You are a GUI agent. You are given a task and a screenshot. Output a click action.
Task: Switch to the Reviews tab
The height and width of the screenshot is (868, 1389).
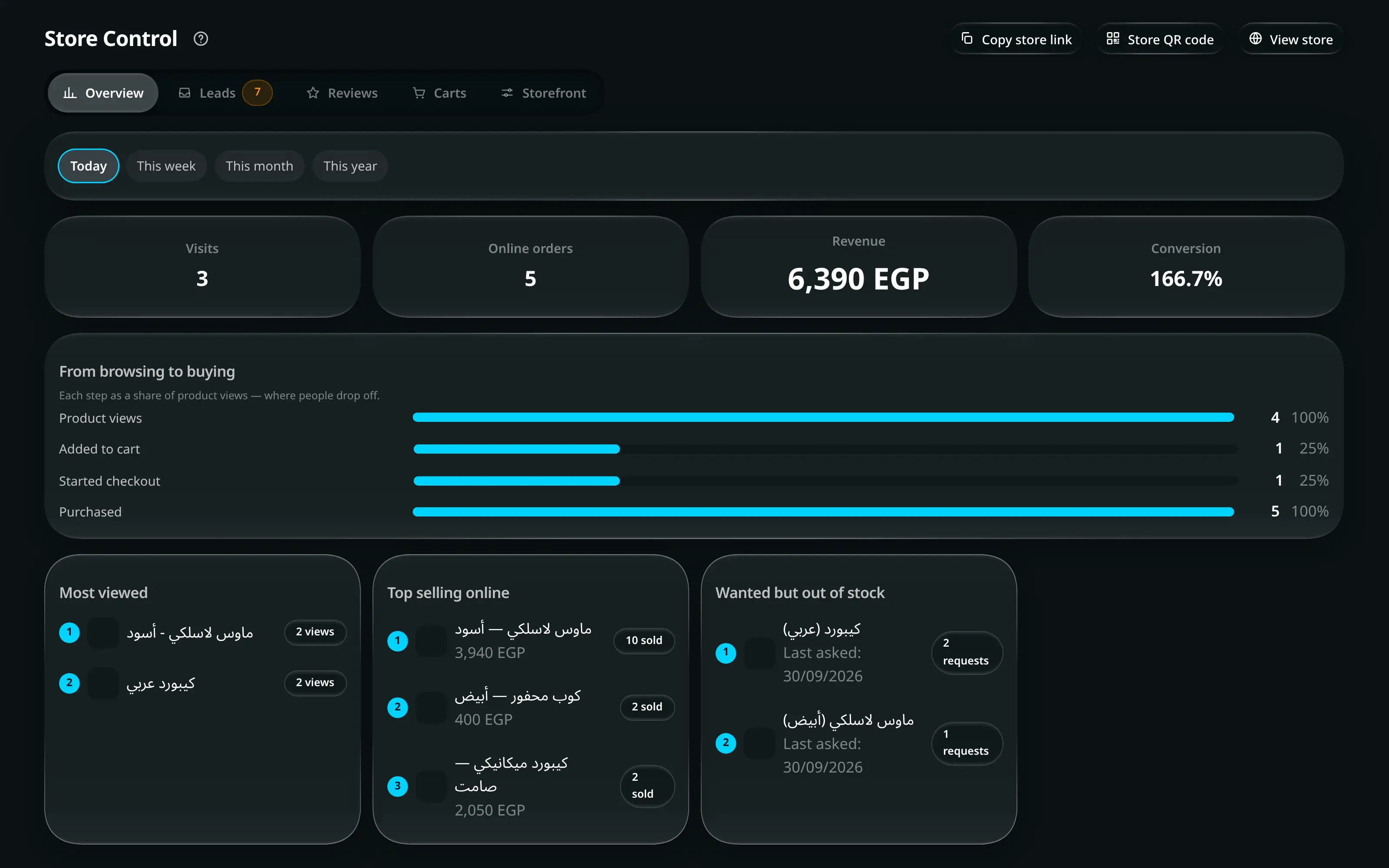point(342,92)
